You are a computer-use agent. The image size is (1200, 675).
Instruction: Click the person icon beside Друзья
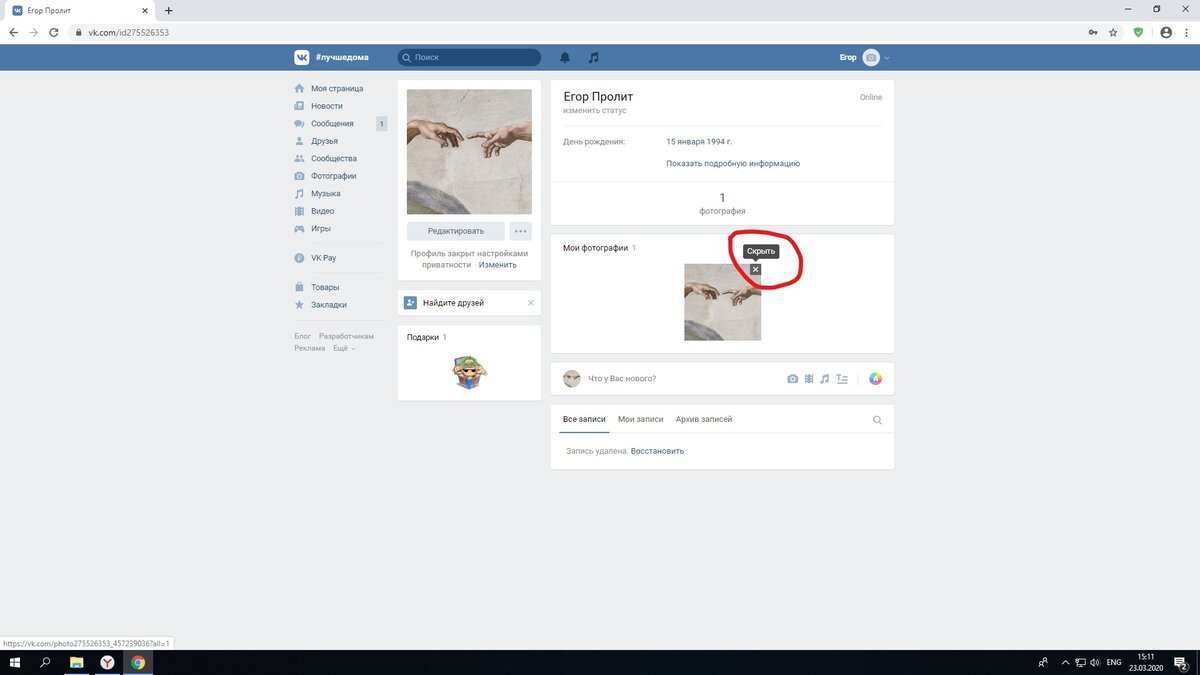[299, 141]
